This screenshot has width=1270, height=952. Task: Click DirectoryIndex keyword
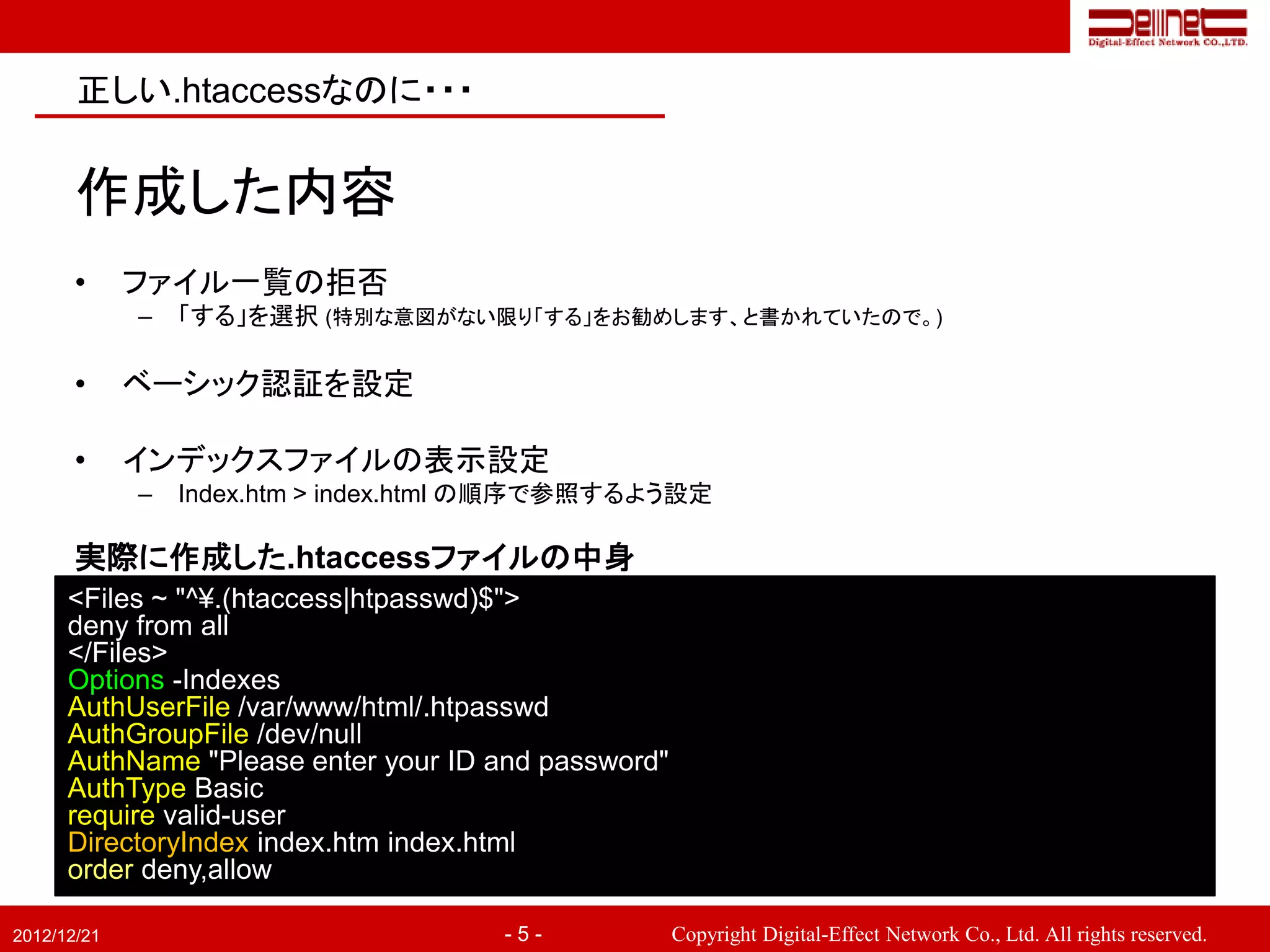click(x=158, y=843)
